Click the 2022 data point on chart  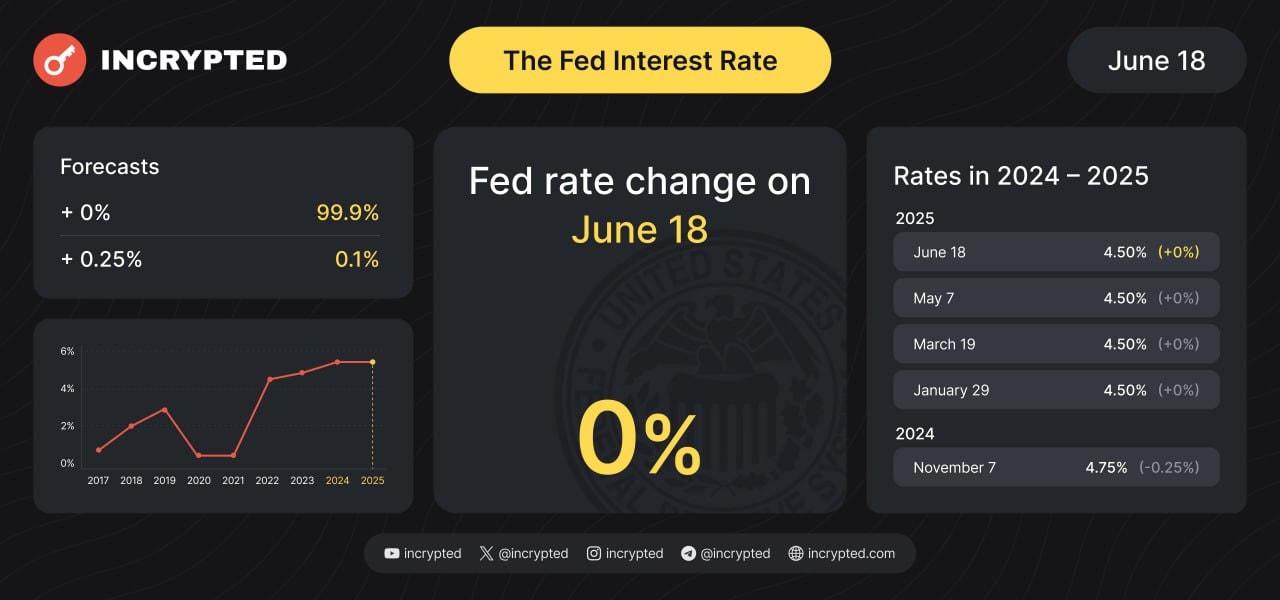click(269, 379)
